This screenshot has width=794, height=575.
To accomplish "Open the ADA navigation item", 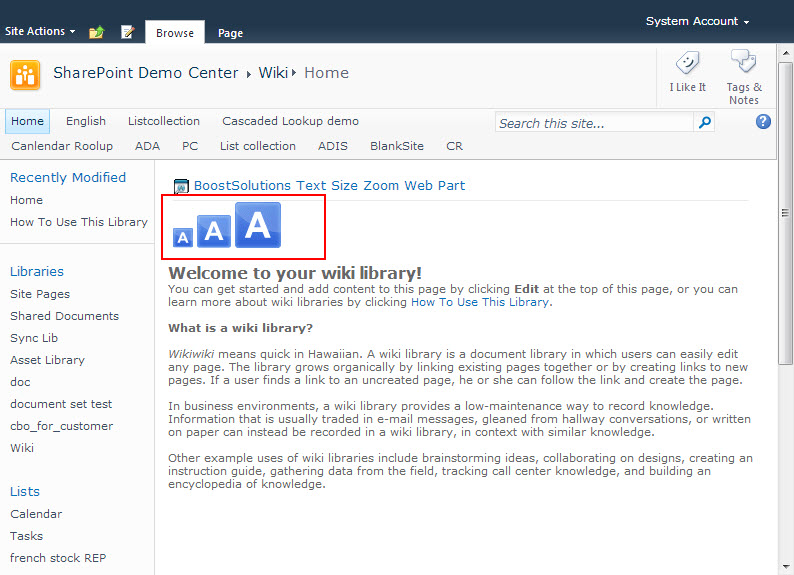I will pyautogui.click(x=147, y=146).
